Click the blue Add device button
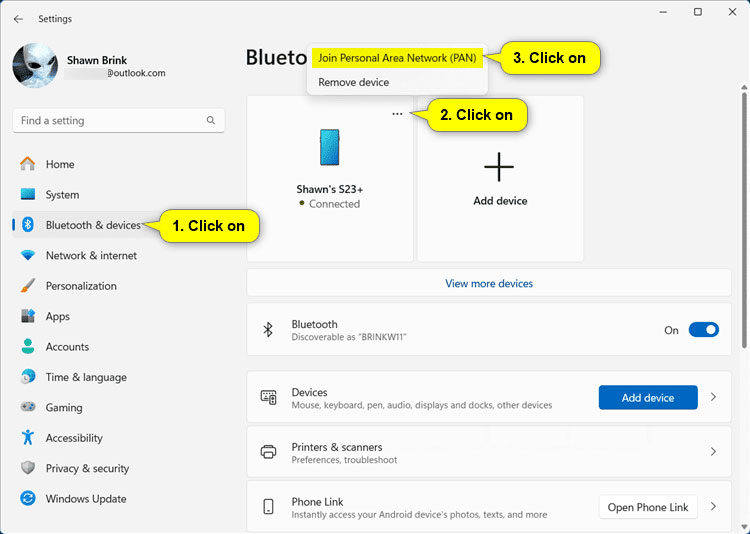This screenshot has width=750, height=534. click(648, 398)
